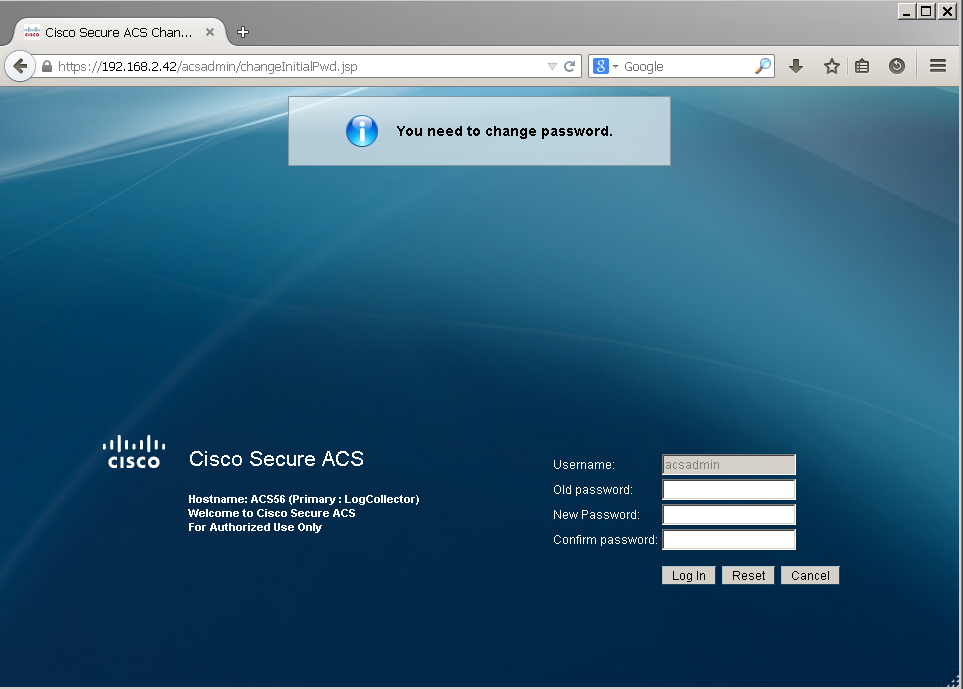Click the Cancel button

point(810,575)
